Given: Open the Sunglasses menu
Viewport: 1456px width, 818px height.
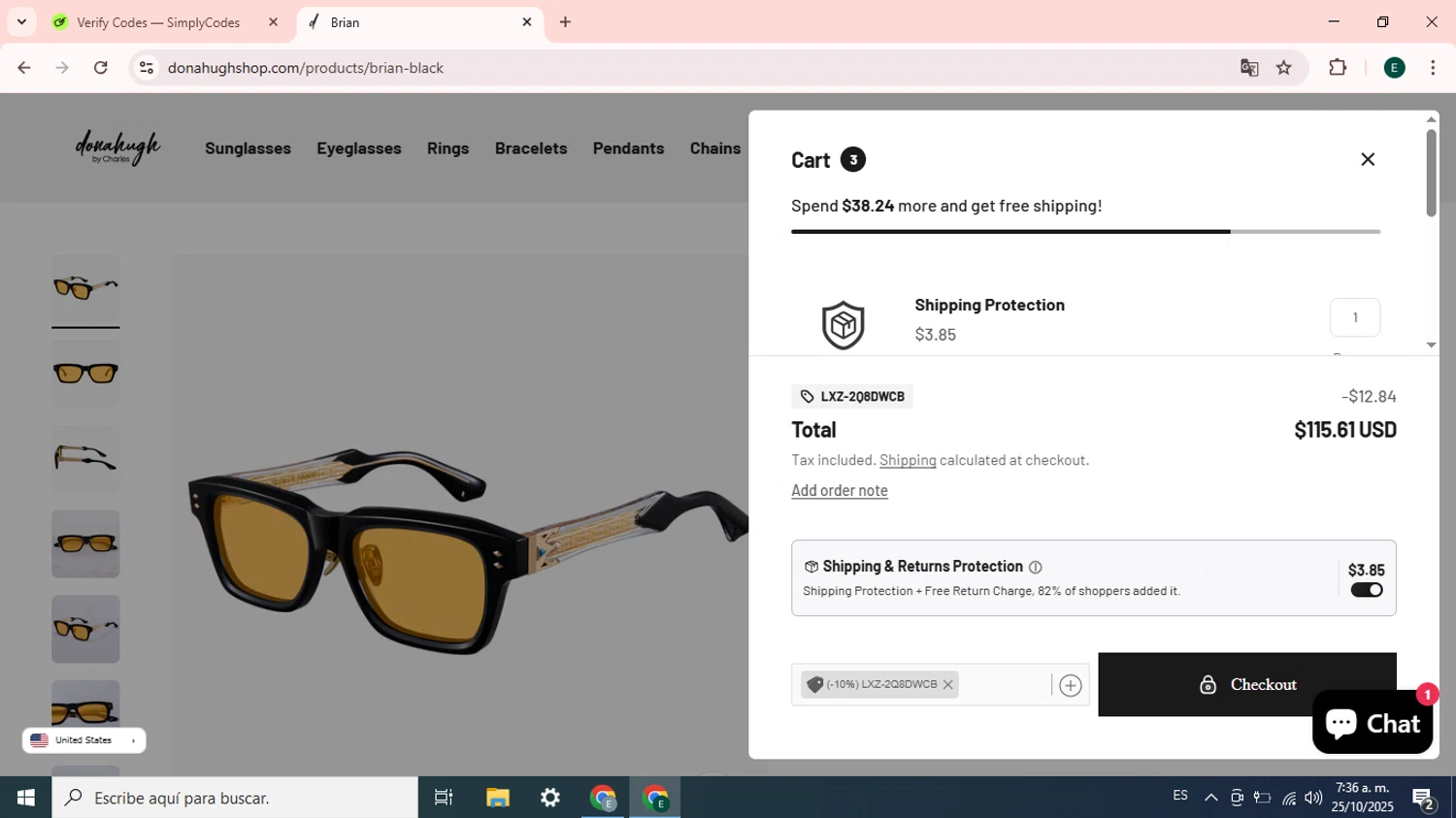Looking at the screenshot, I should (248, 148).
